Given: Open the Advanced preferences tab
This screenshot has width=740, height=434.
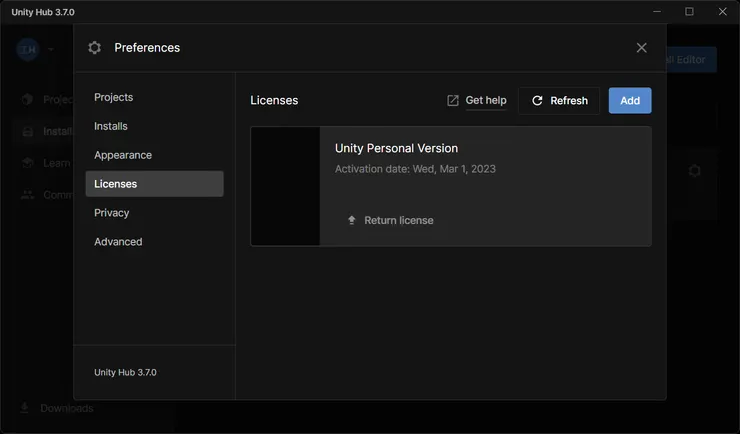Looking at the screenshot, I should 118,242.
